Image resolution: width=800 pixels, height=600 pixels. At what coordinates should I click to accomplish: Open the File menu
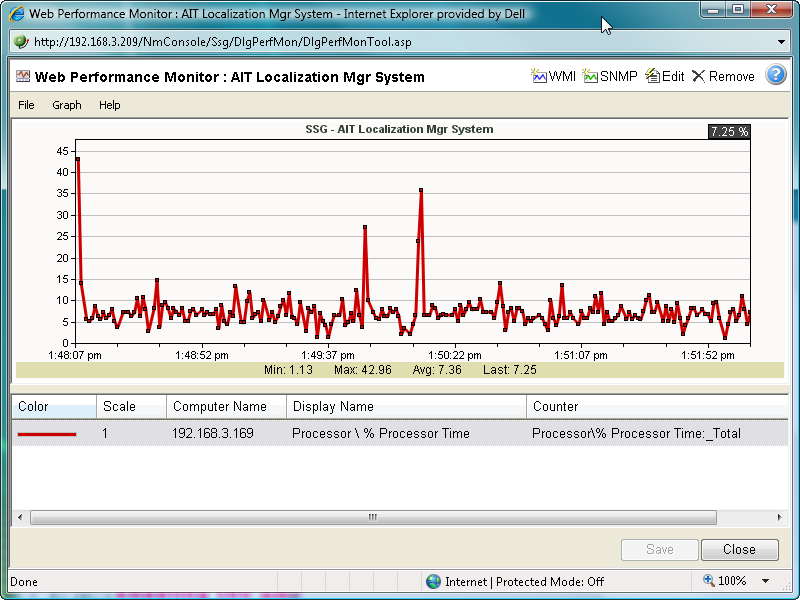point(26,105)
